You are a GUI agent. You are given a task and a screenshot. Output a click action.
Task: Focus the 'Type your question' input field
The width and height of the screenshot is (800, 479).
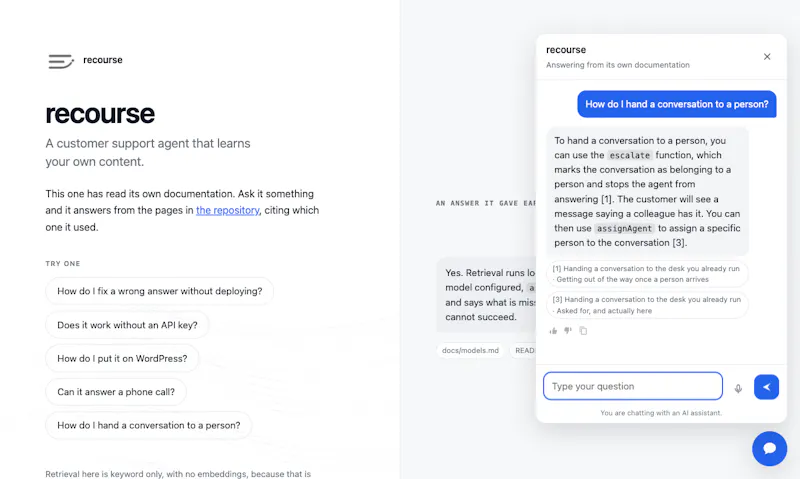633,386
